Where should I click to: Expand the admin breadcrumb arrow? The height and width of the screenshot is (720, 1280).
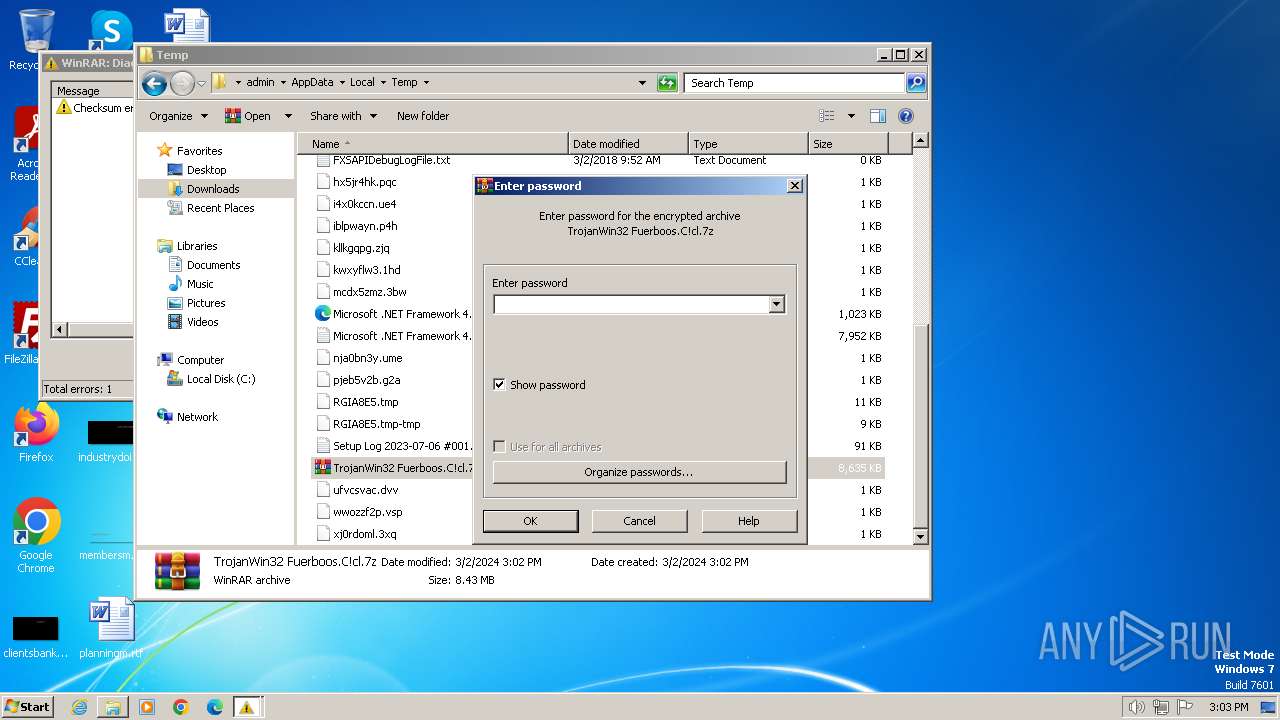(x=281, y=83)
